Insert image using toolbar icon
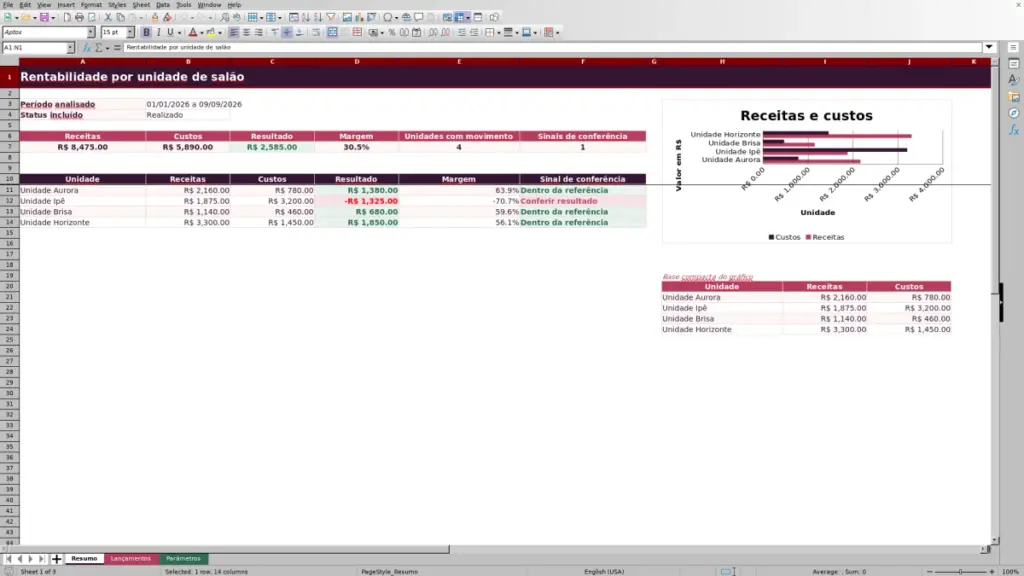The image size is (1024, 576). click(347, 17)
